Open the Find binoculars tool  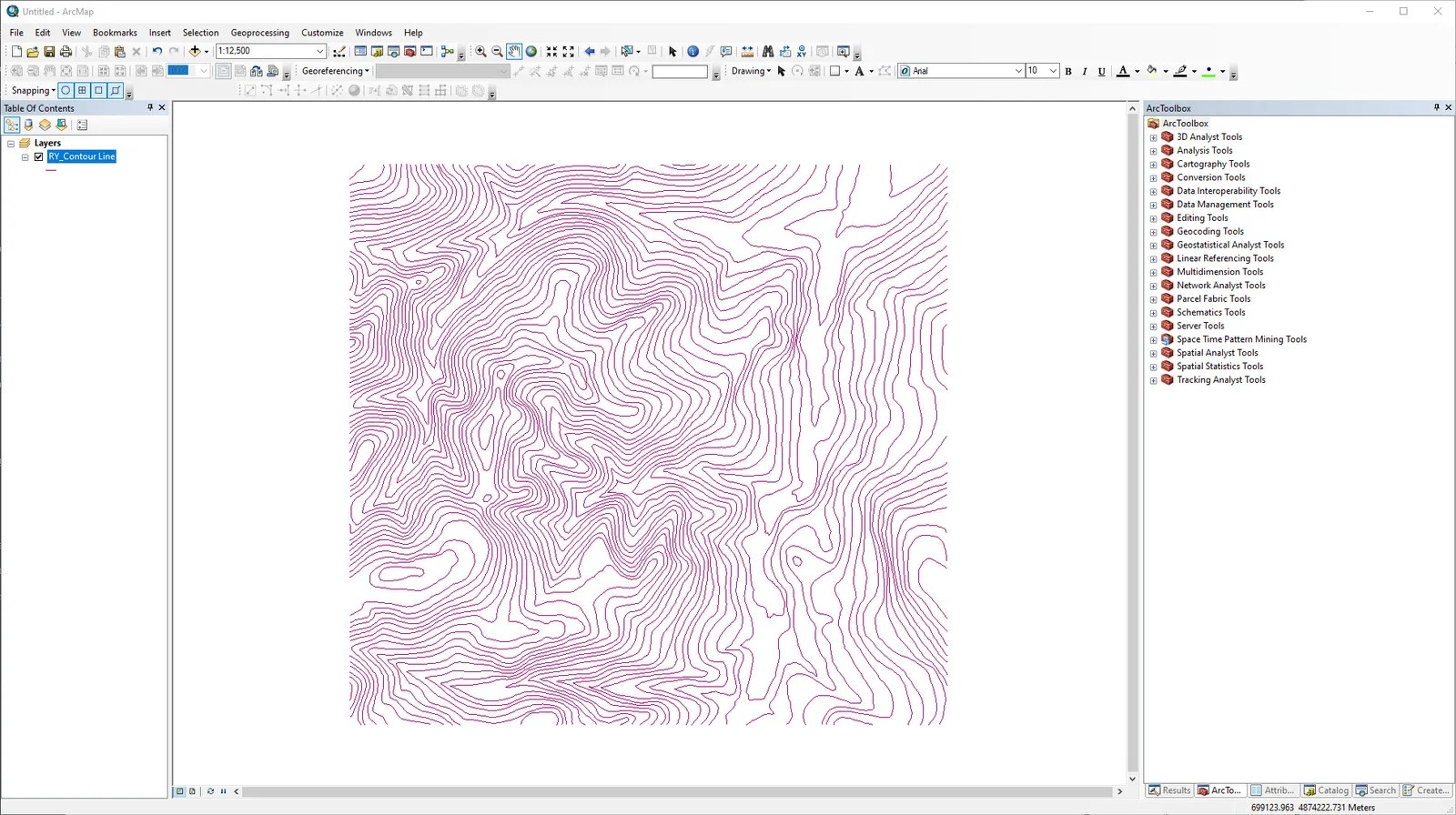(768, 52)
